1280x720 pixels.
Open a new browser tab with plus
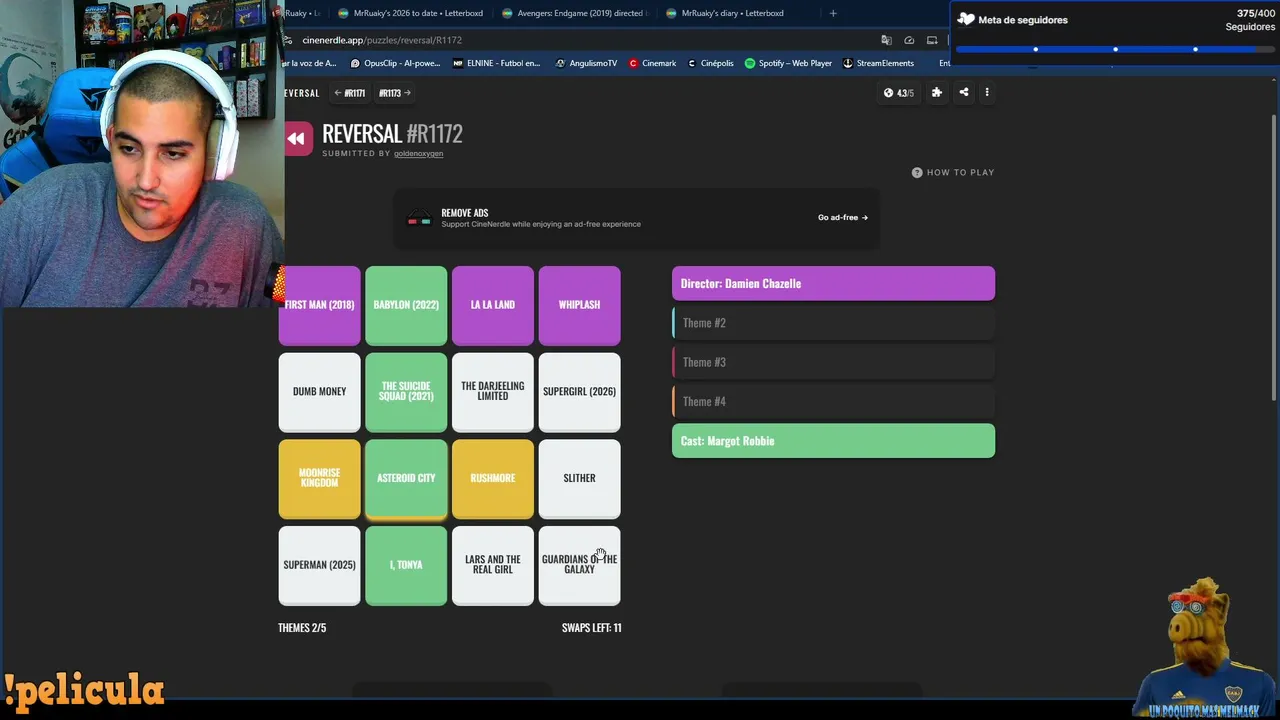click(x=833, y=14)
